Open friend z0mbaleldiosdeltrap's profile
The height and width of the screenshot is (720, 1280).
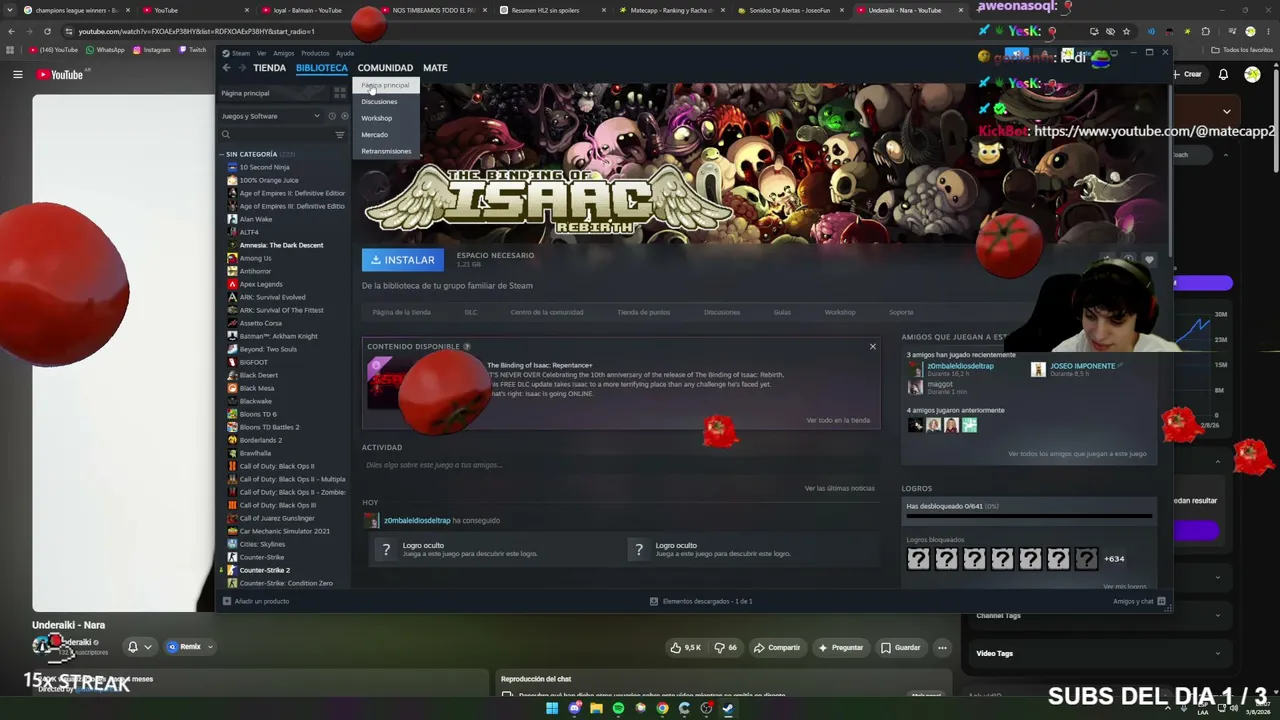[x=960, y=366]
